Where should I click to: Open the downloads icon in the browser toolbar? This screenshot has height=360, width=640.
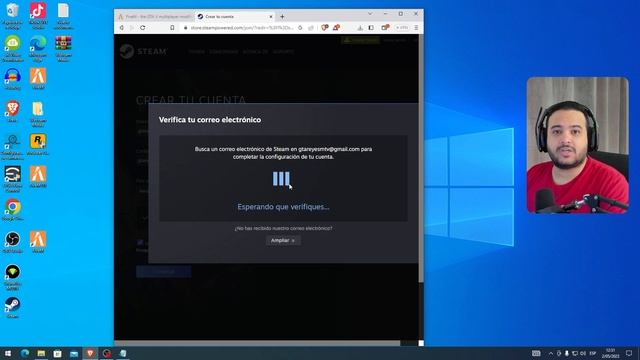click(x=360, y=28)
